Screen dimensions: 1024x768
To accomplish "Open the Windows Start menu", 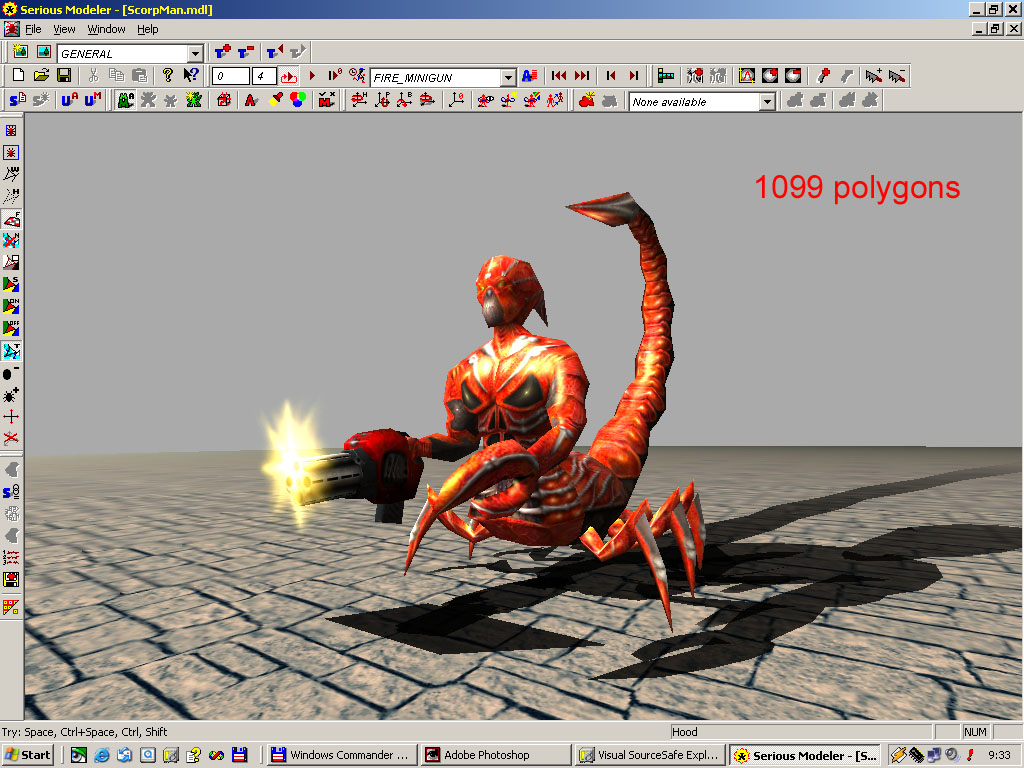I will (27, 755).
